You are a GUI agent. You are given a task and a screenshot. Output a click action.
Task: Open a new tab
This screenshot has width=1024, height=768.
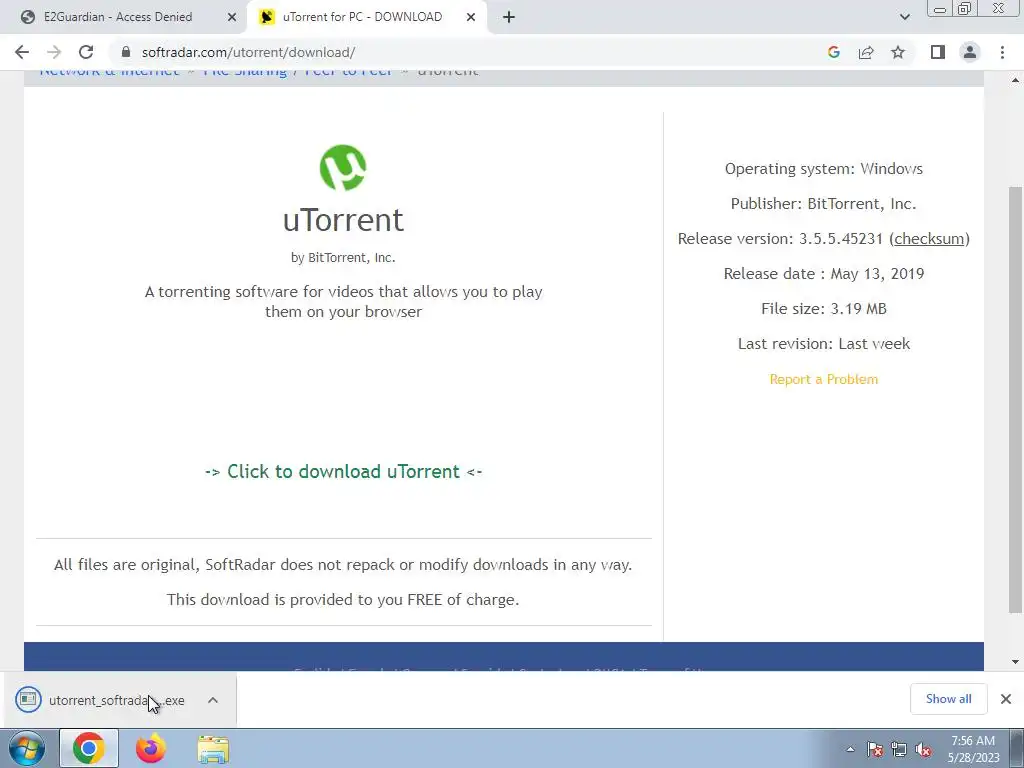click(x=509, y=17)
